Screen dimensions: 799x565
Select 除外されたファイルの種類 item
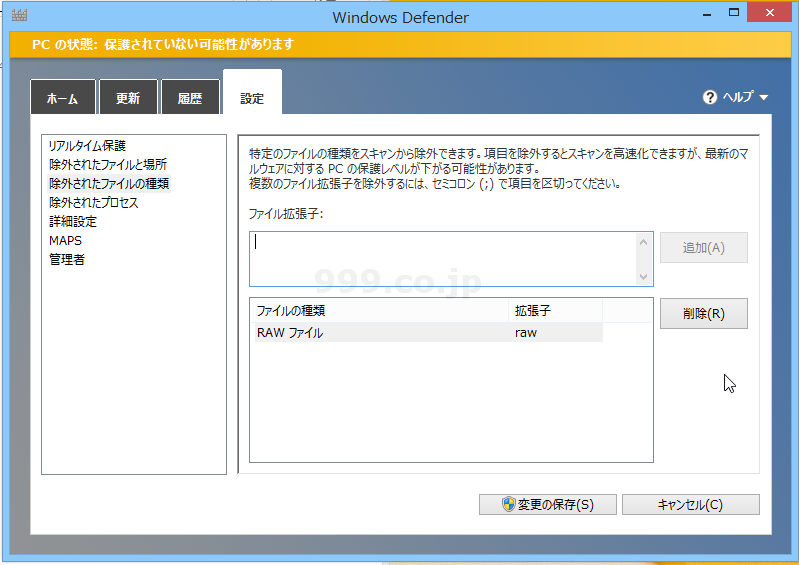coord(109,183)
